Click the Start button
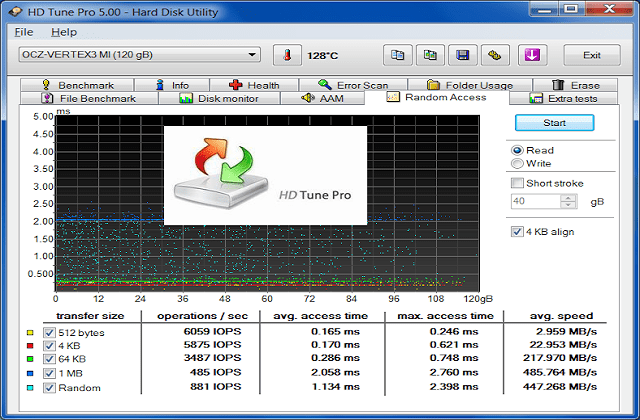Screen dimensions: 640x420 click(554, 123)
